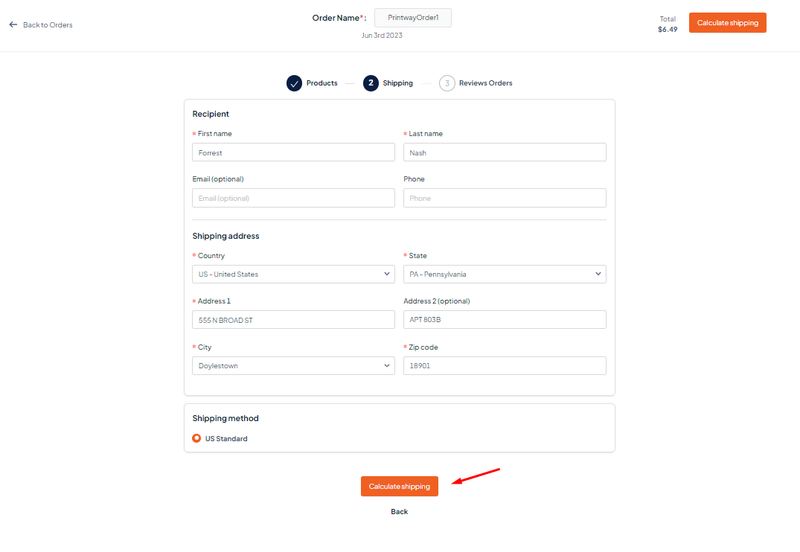Open the City dropdown showing Doylestown
This screenshot has width=800, height=552.
[x=293, y=365]
